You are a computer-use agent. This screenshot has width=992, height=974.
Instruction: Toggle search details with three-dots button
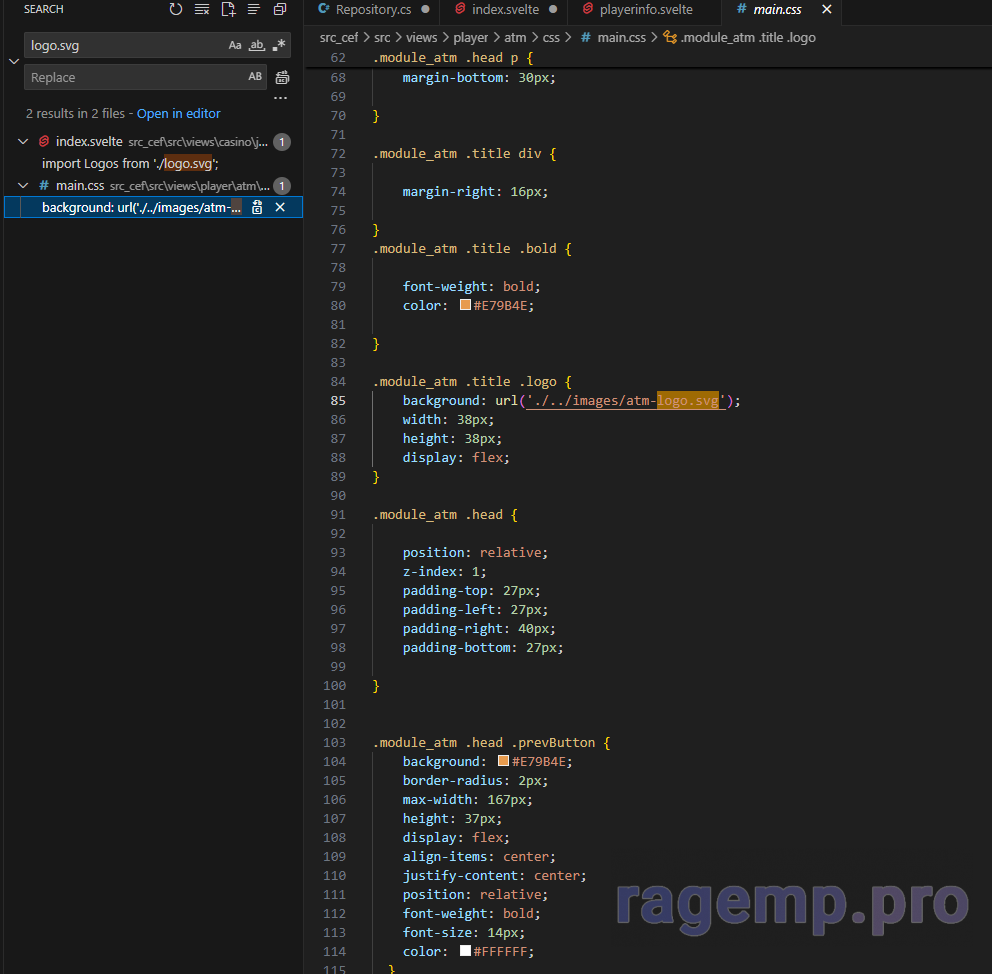280,98
